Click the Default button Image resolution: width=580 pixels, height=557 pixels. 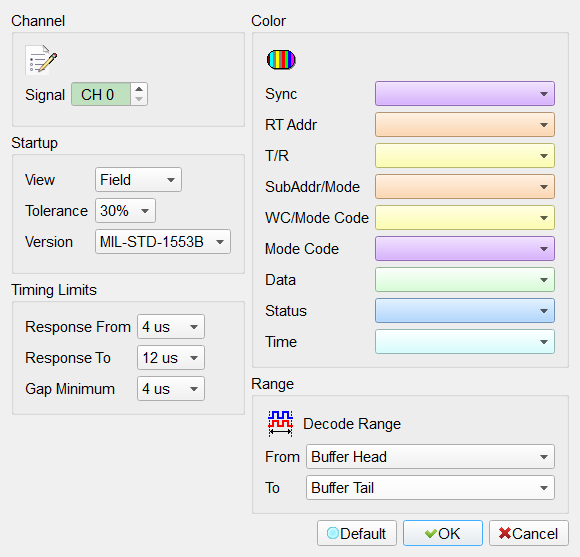click(357, 533)
